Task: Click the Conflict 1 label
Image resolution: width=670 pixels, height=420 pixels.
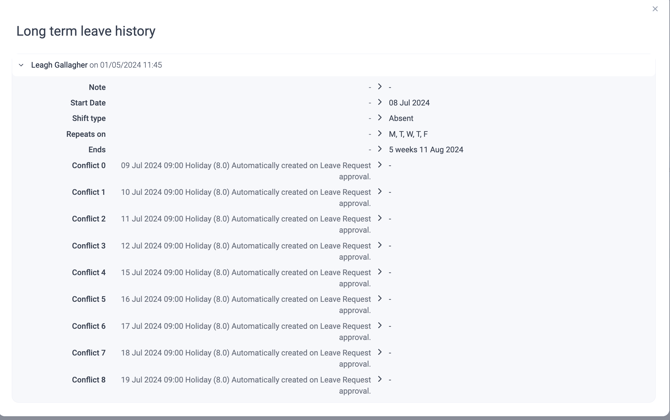Action: click(88, 192)
